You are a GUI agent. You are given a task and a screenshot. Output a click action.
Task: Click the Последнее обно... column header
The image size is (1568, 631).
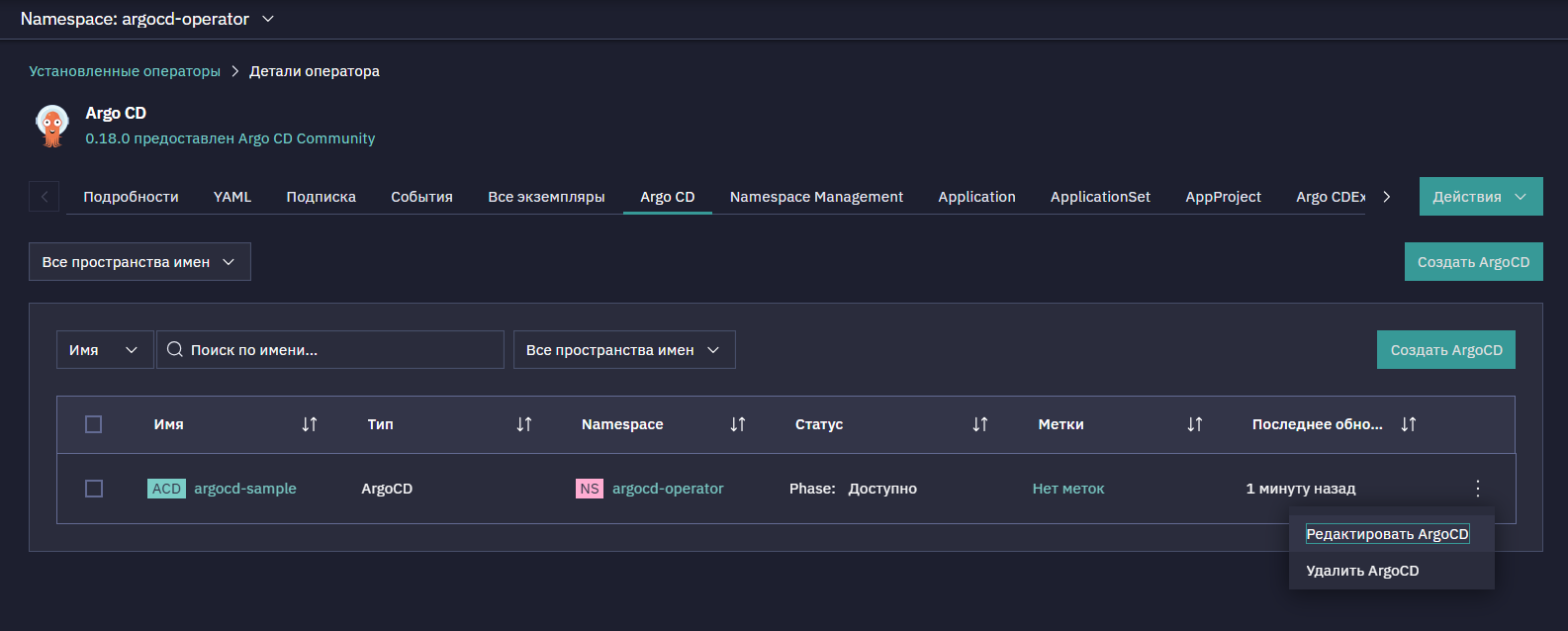1318,424
